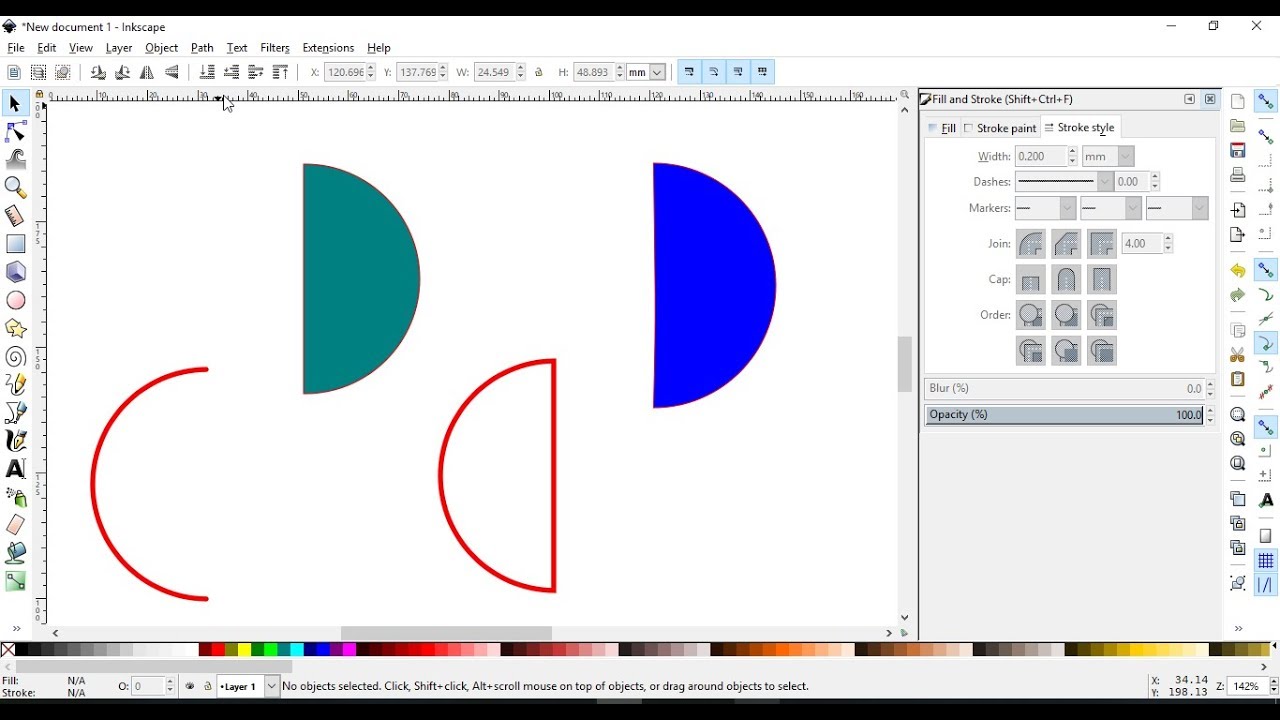Open the Dashes pattern dropdown
1280x720 pixels.
pyautogui.click(x=1064, y=182)
